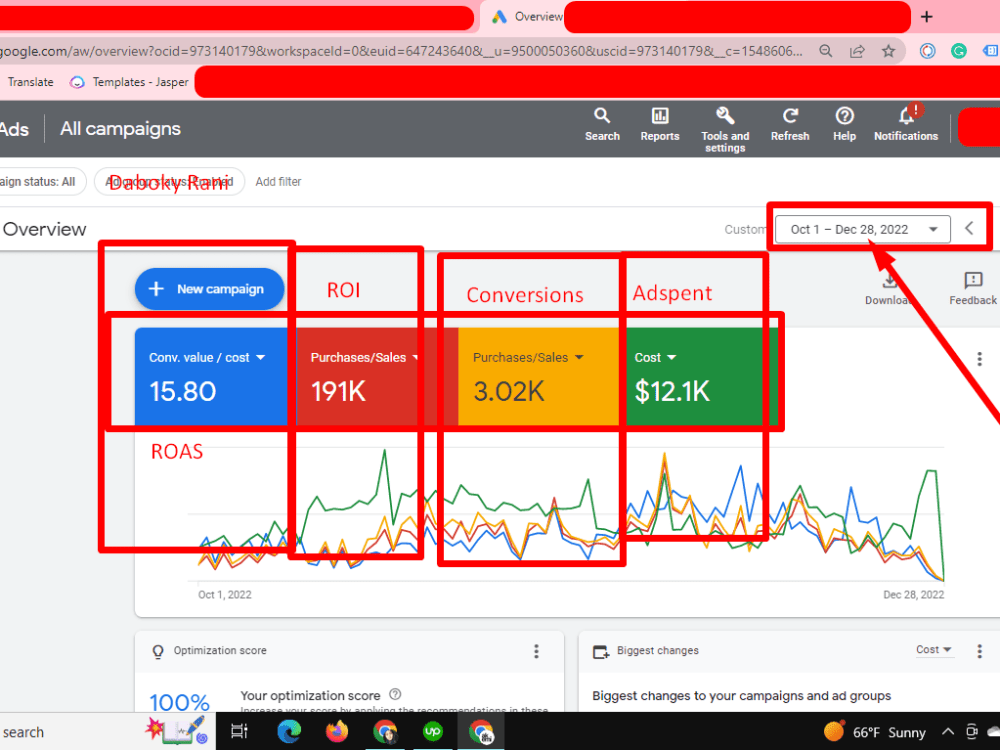Launch Firefox from the taskbar
The width and height of the screenshot is (1000, 750).
pyautogui.click(x=337, y=732)
